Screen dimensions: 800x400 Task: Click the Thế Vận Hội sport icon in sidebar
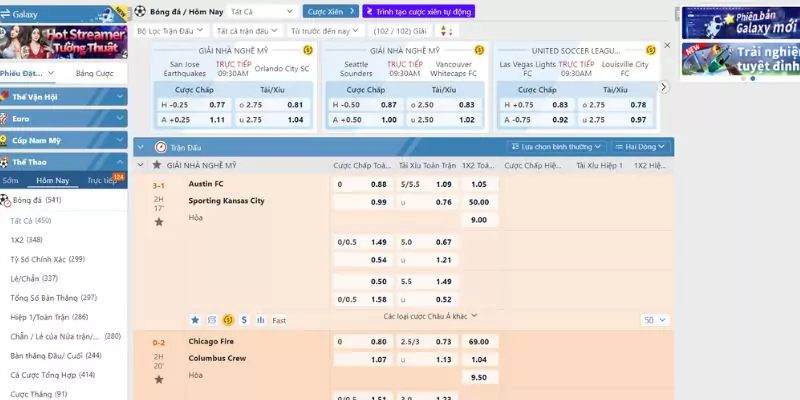tap(5, 96)
